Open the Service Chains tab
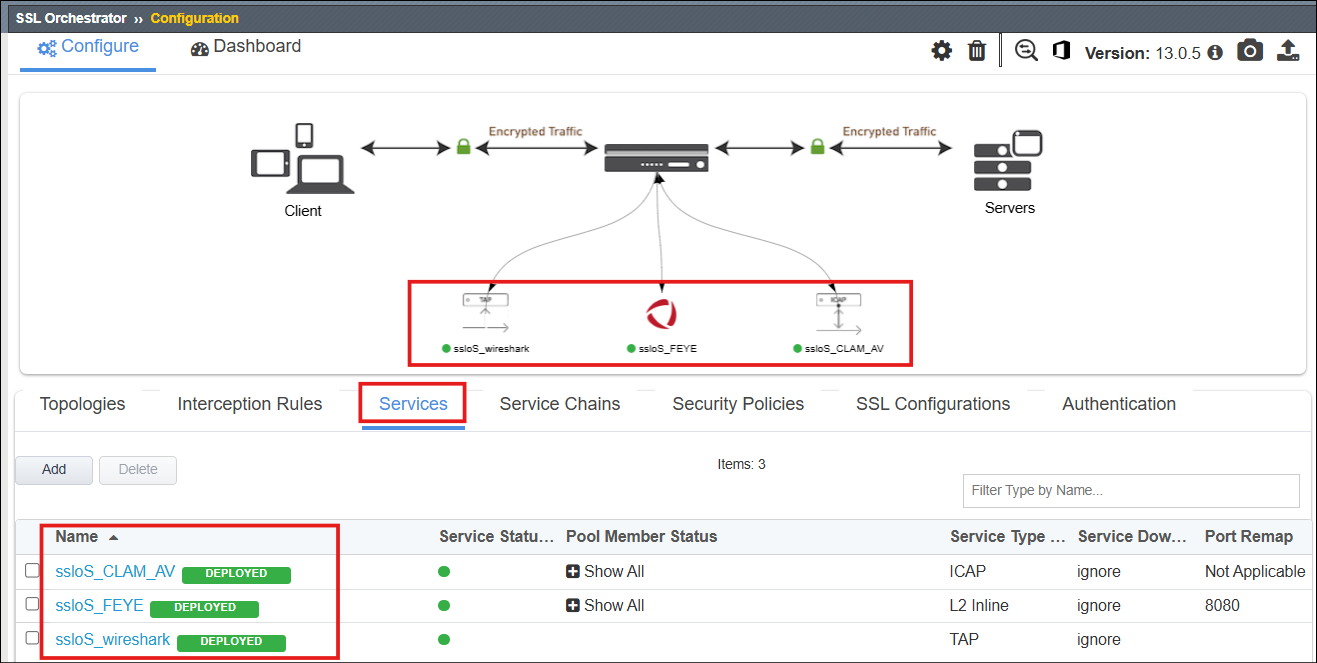 click(x=560, y=404)
